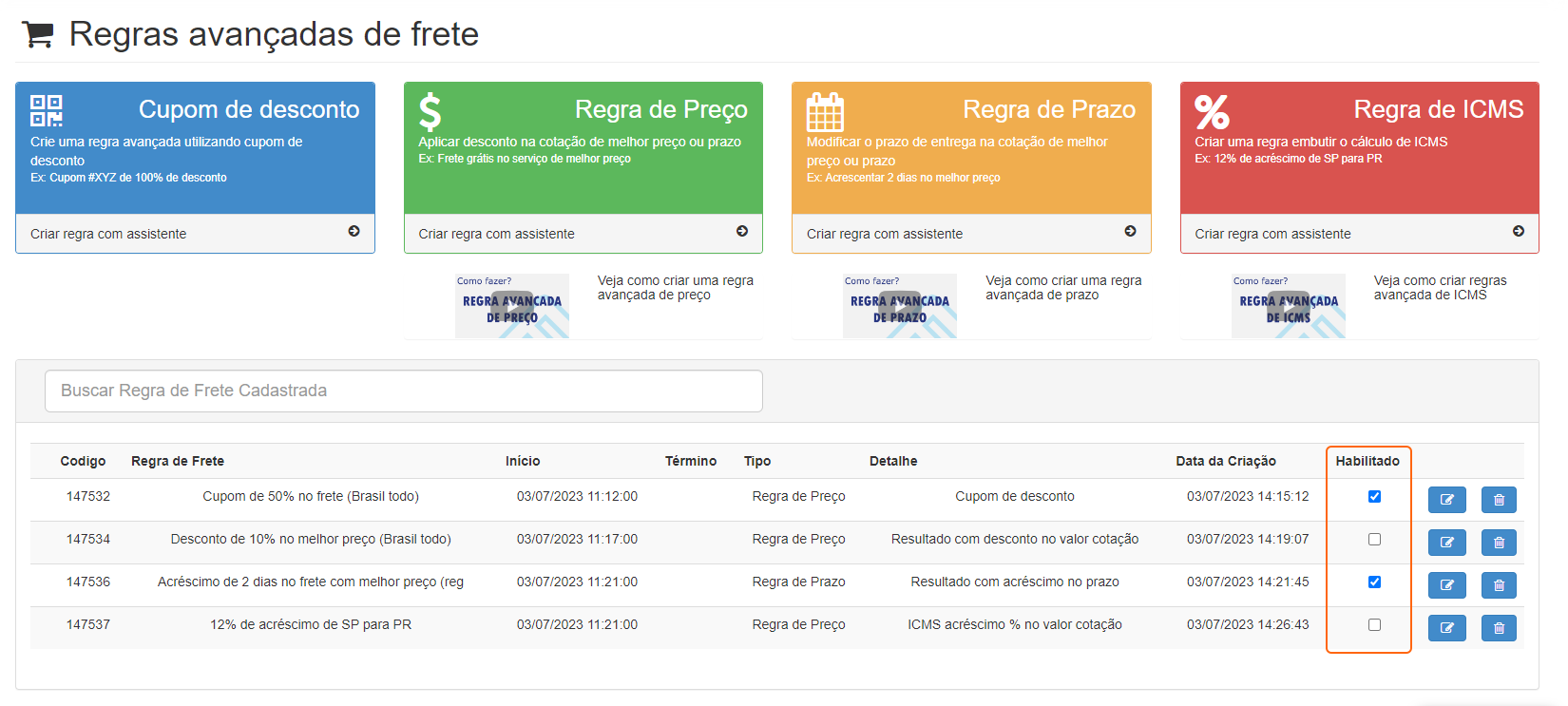Enable the Desconto de 10% rule checkbox
This screenshot has height=706, width=1568.
pos(1374,540)
